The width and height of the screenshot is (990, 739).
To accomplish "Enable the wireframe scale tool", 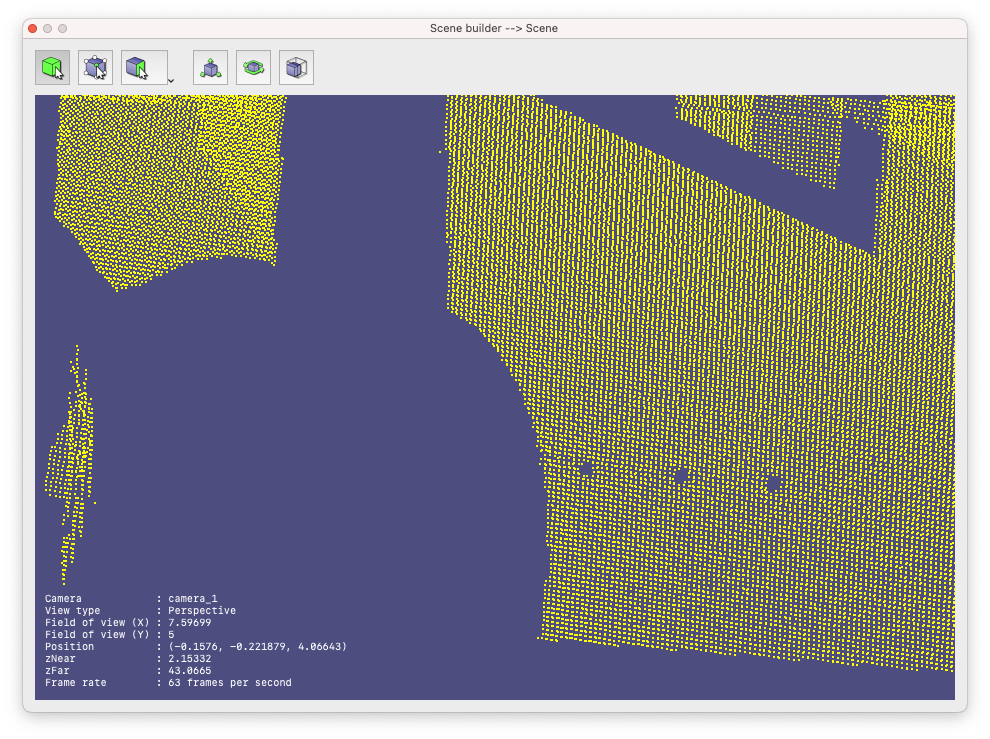I will pyautogui.click(x=295, y=67).
